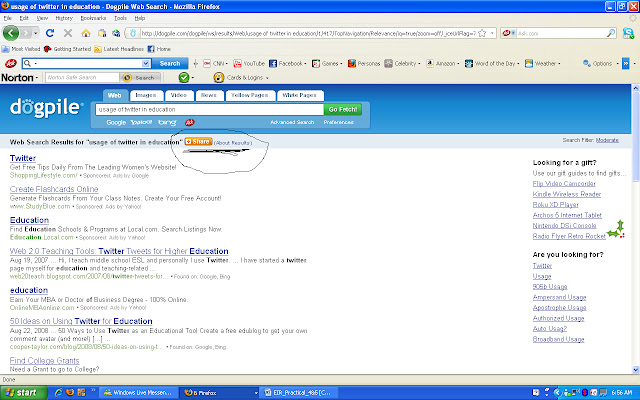Switch to Dogpile News tab
The width and height of the screenshot is (640, 400).
(x=209, y=95)
